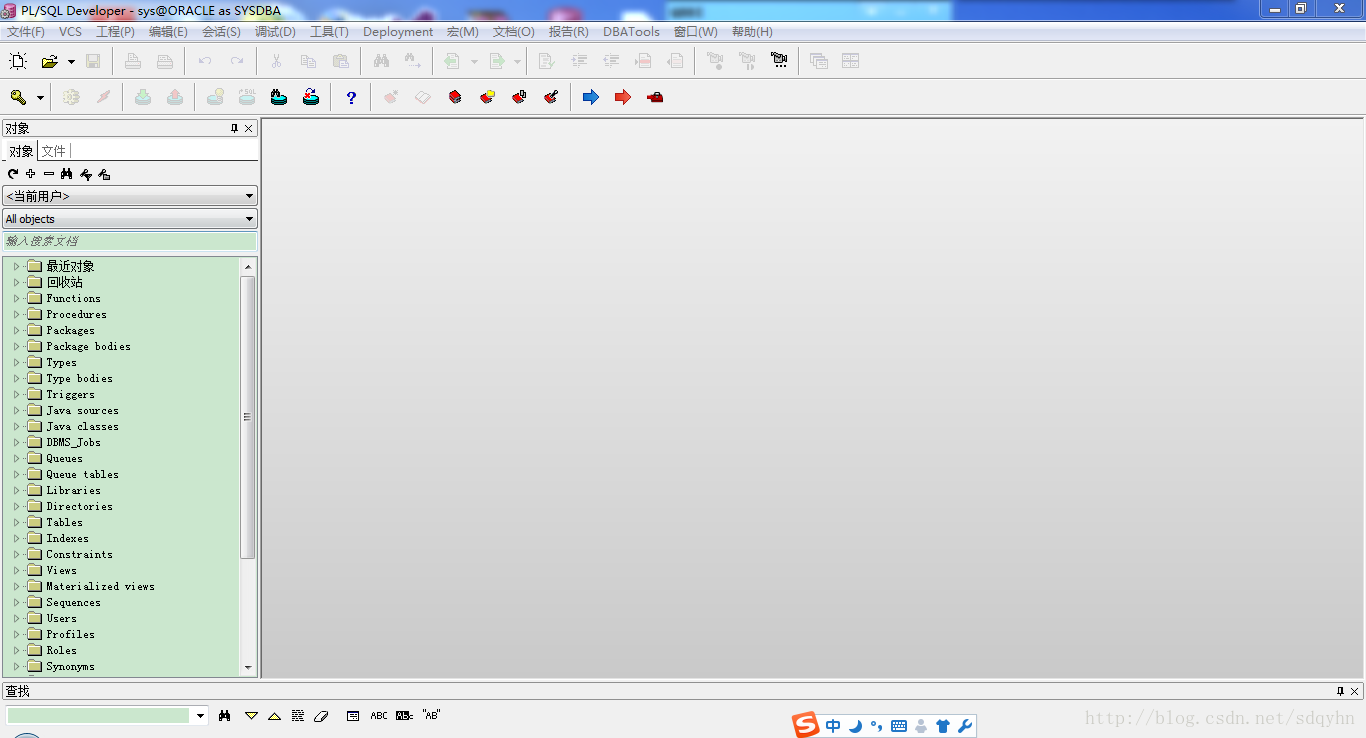Image resolution: width=1366 pixels, height=738 pixels.
Task: Refresh the object browser
Action: [x=13, y=174]
